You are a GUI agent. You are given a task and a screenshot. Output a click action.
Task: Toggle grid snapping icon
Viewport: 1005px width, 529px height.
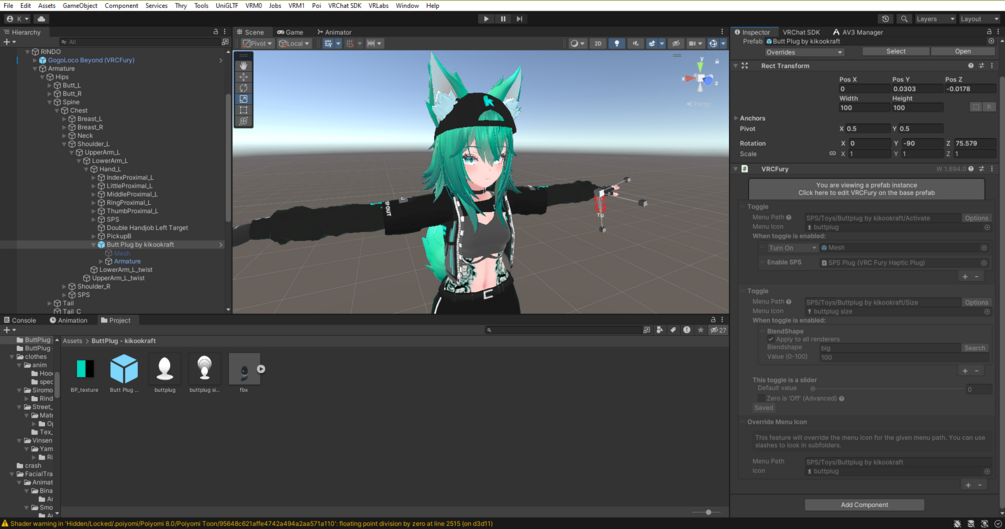point(350,44)
